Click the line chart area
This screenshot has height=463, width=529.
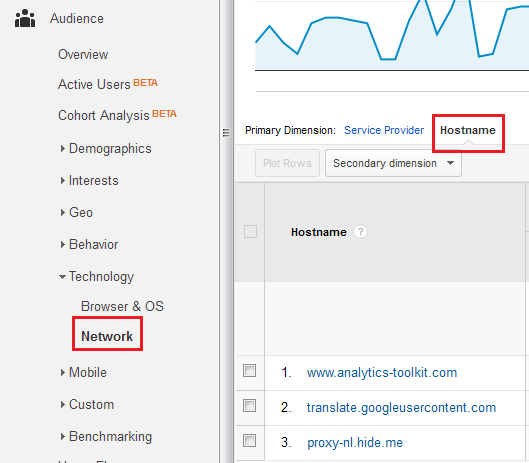click(392, 35)
